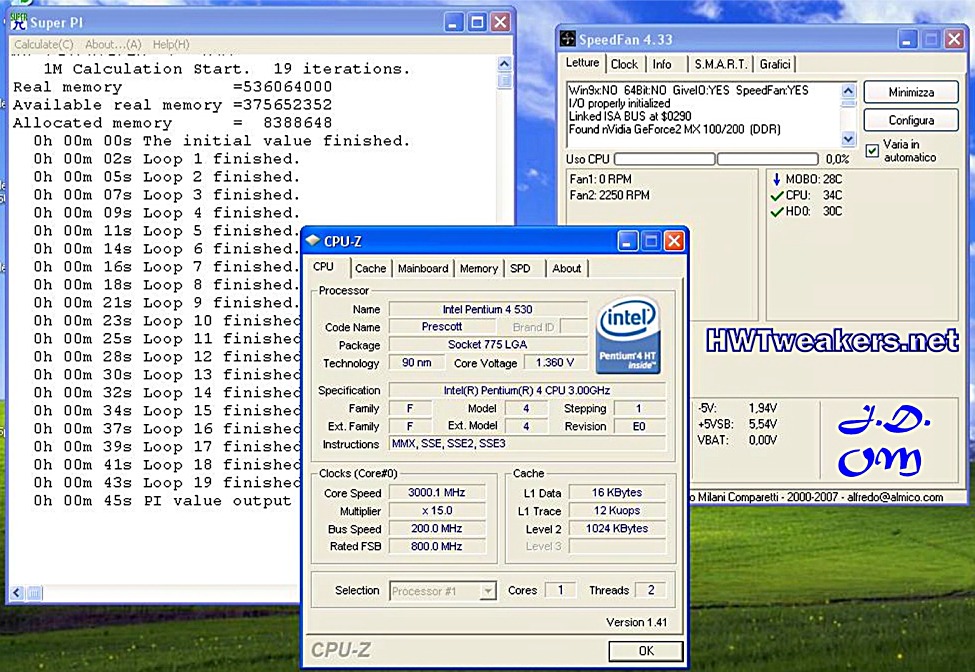
Task: Click the Fan1: 0 RPM reading
Action: click(600, 180)
